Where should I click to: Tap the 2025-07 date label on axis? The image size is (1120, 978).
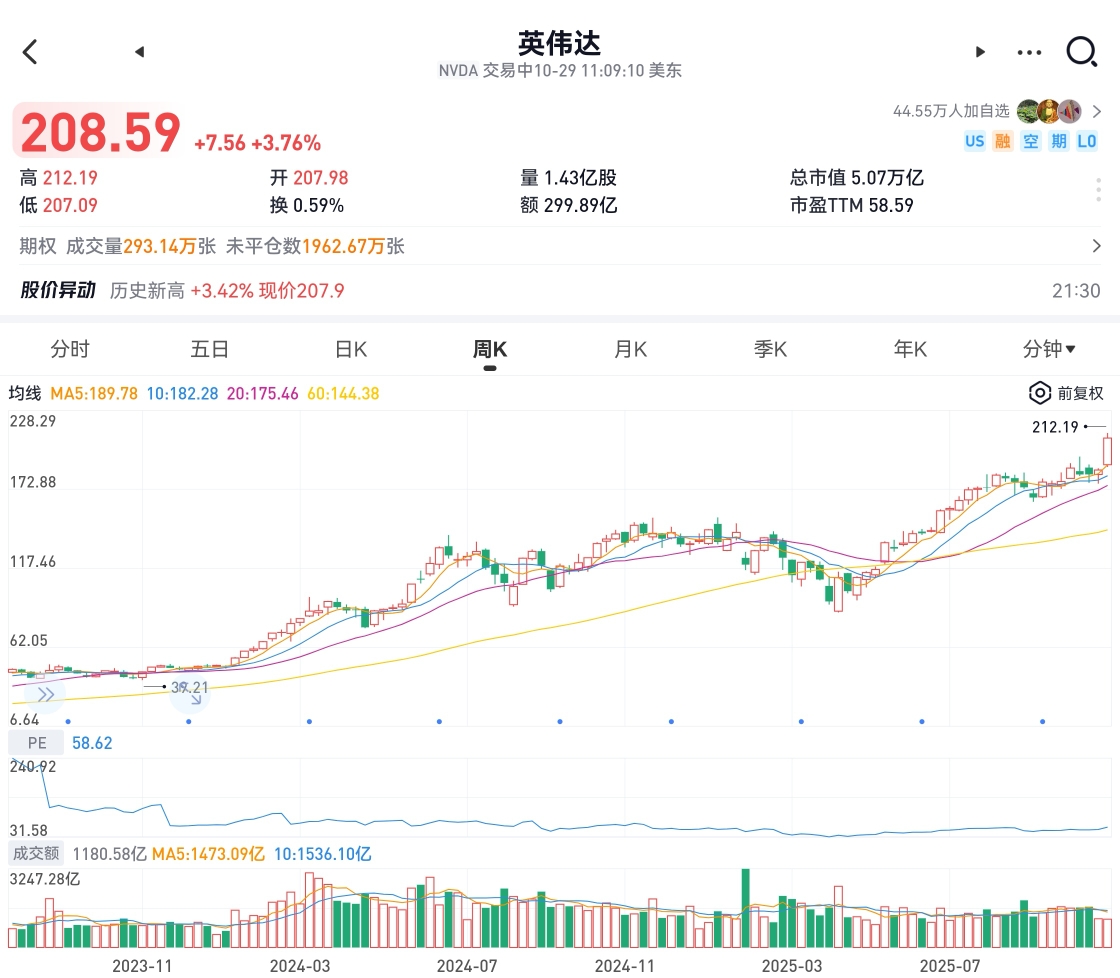tap(950, 966)
